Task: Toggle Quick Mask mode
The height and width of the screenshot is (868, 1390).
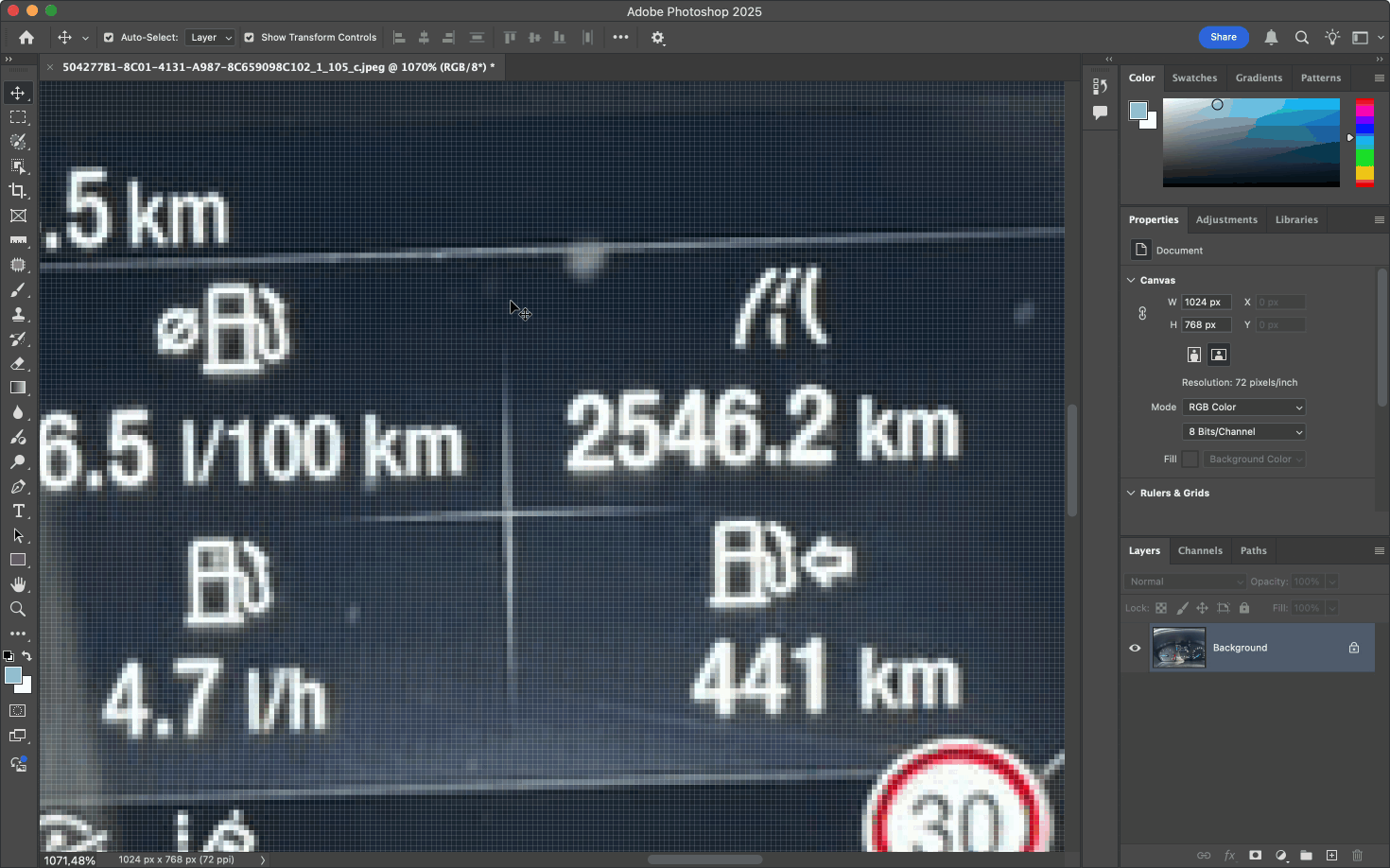Action: click(x=18, y=710)
